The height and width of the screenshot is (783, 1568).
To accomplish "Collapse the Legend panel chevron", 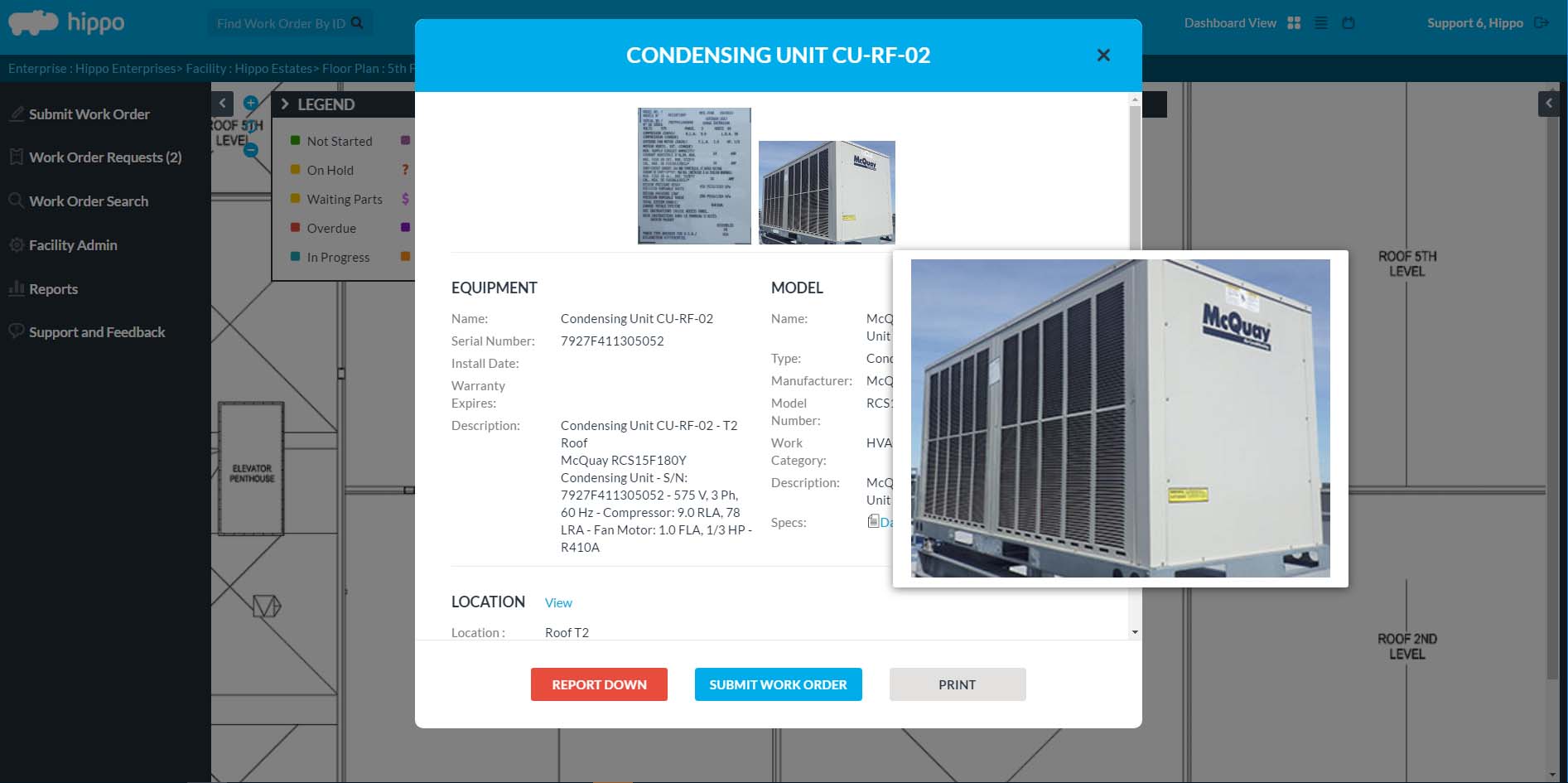I will coord(285,104).
